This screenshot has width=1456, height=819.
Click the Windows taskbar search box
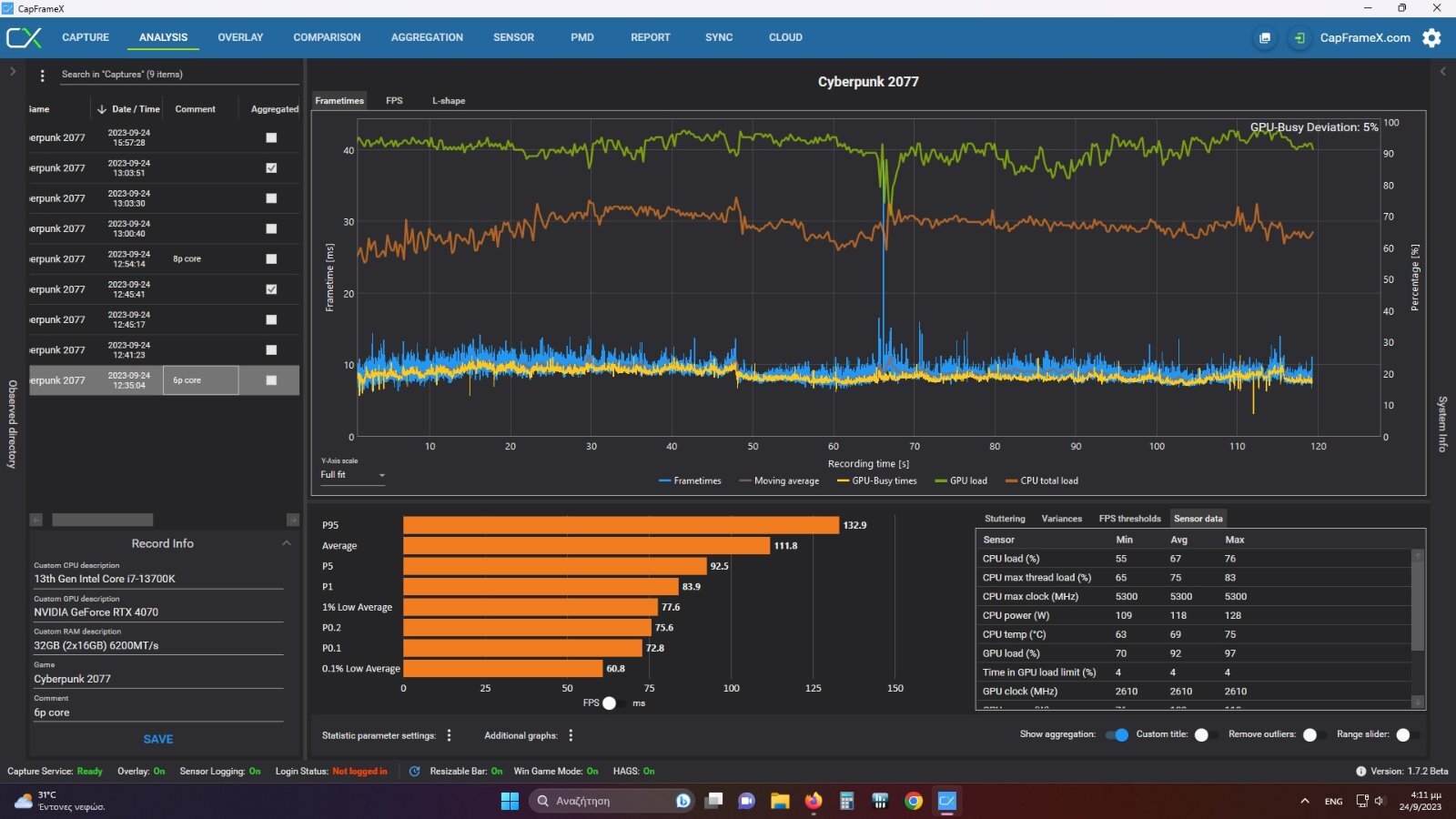point(613,801)
